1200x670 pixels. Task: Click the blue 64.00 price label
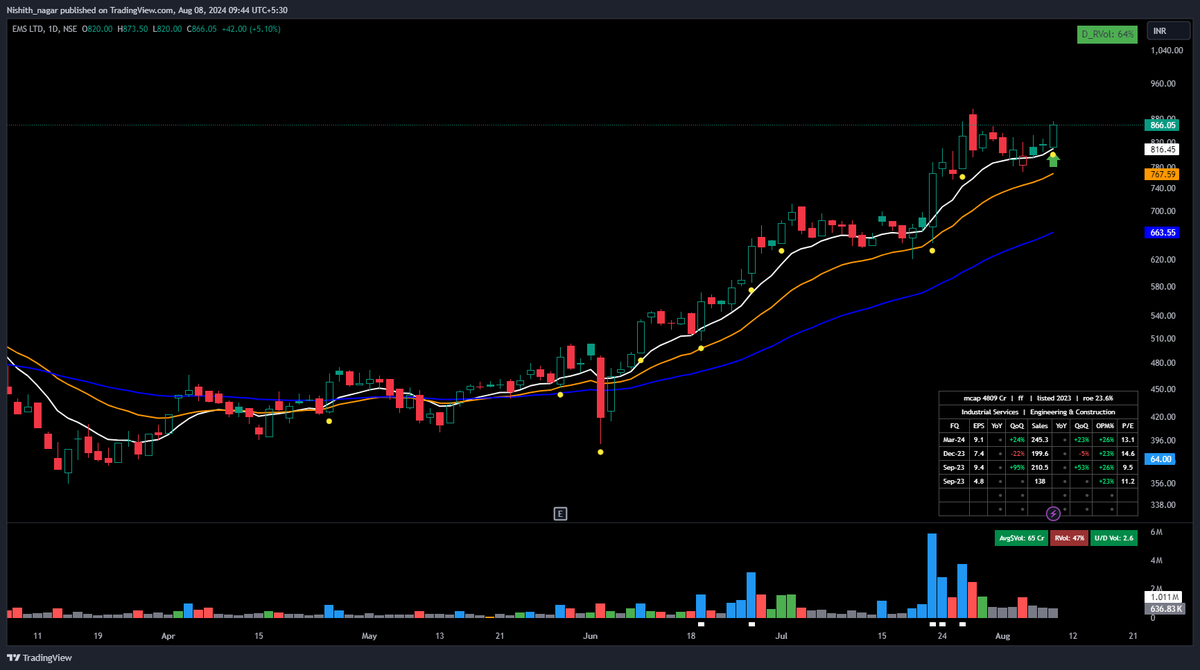(1161, 459)
